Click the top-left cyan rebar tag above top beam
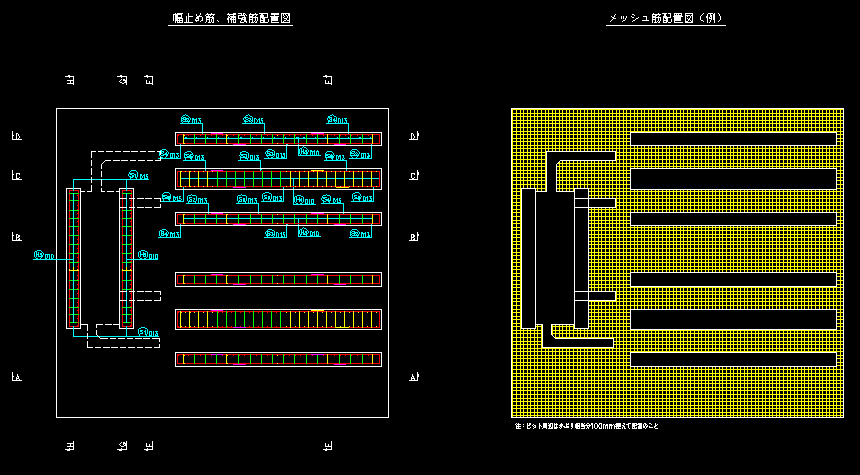This screenshot has height=475, width=860. click(x=191, y=121)
